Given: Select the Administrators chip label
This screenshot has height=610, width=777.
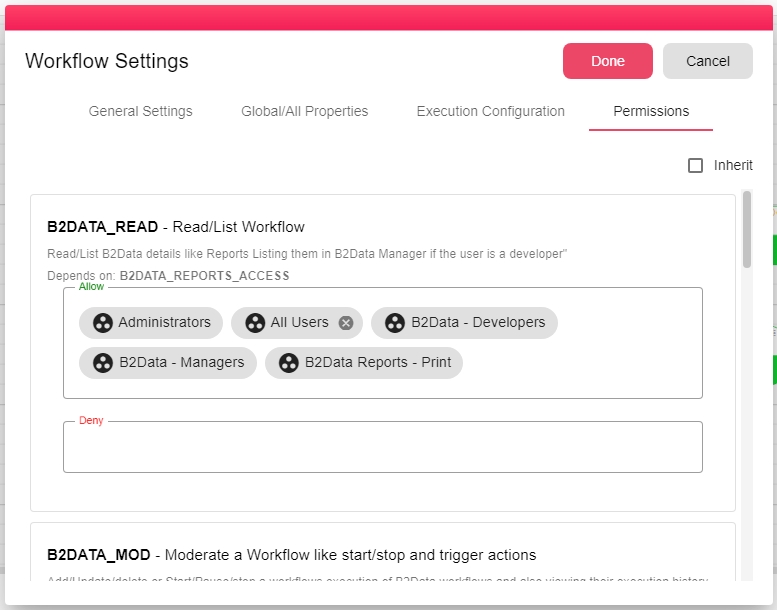Looking at the screenshot, I should [164, 323].
